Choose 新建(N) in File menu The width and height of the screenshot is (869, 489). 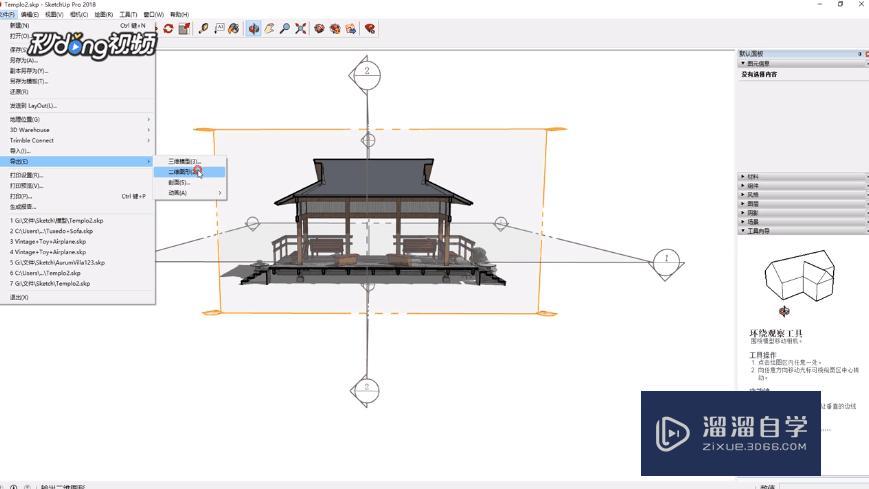coord(78,26)
